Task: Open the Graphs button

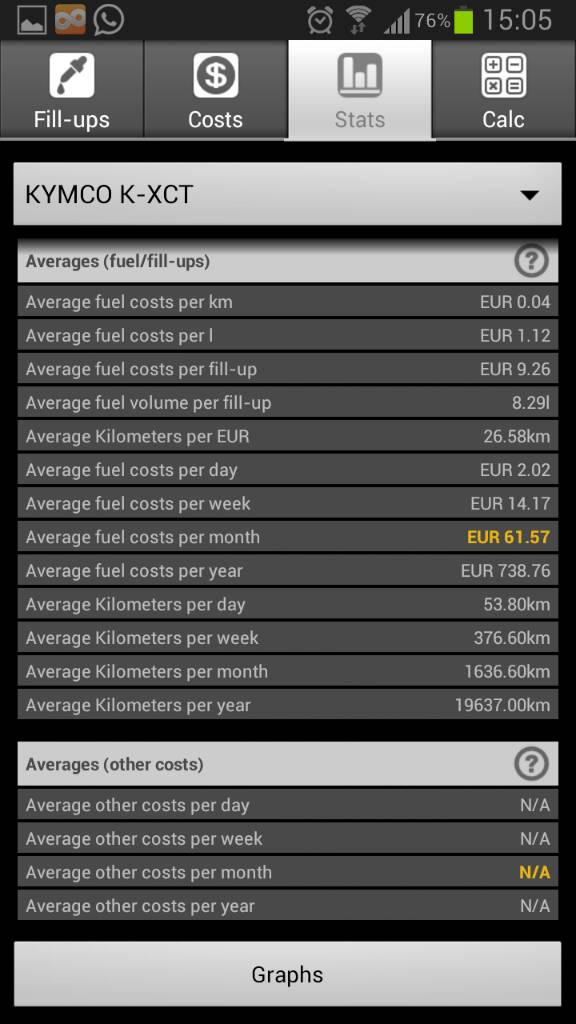Action: [287, 974]
